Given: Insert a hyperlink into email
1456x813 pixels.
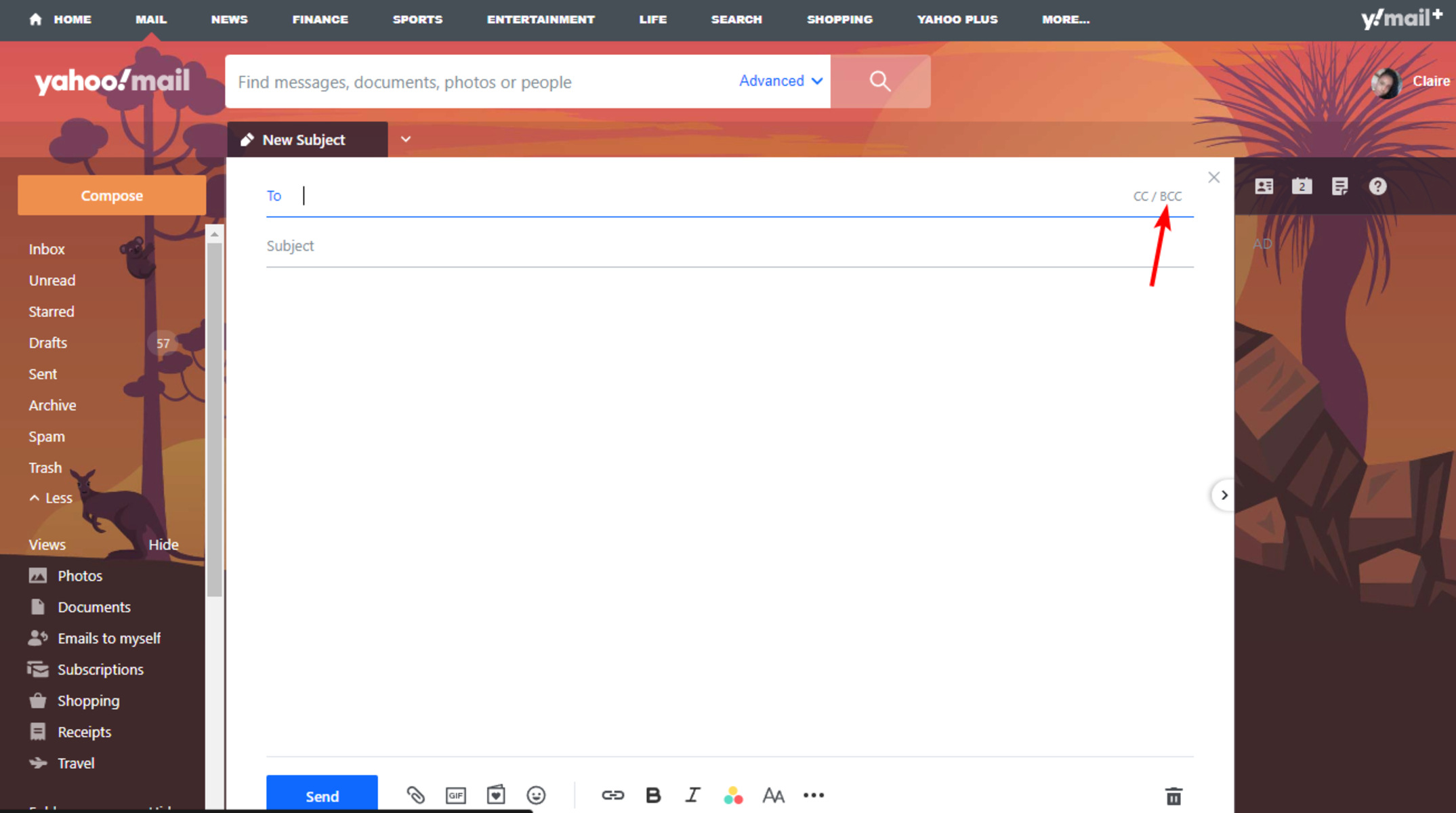Looking at the screenshot, I should click(x=610, y=795).
